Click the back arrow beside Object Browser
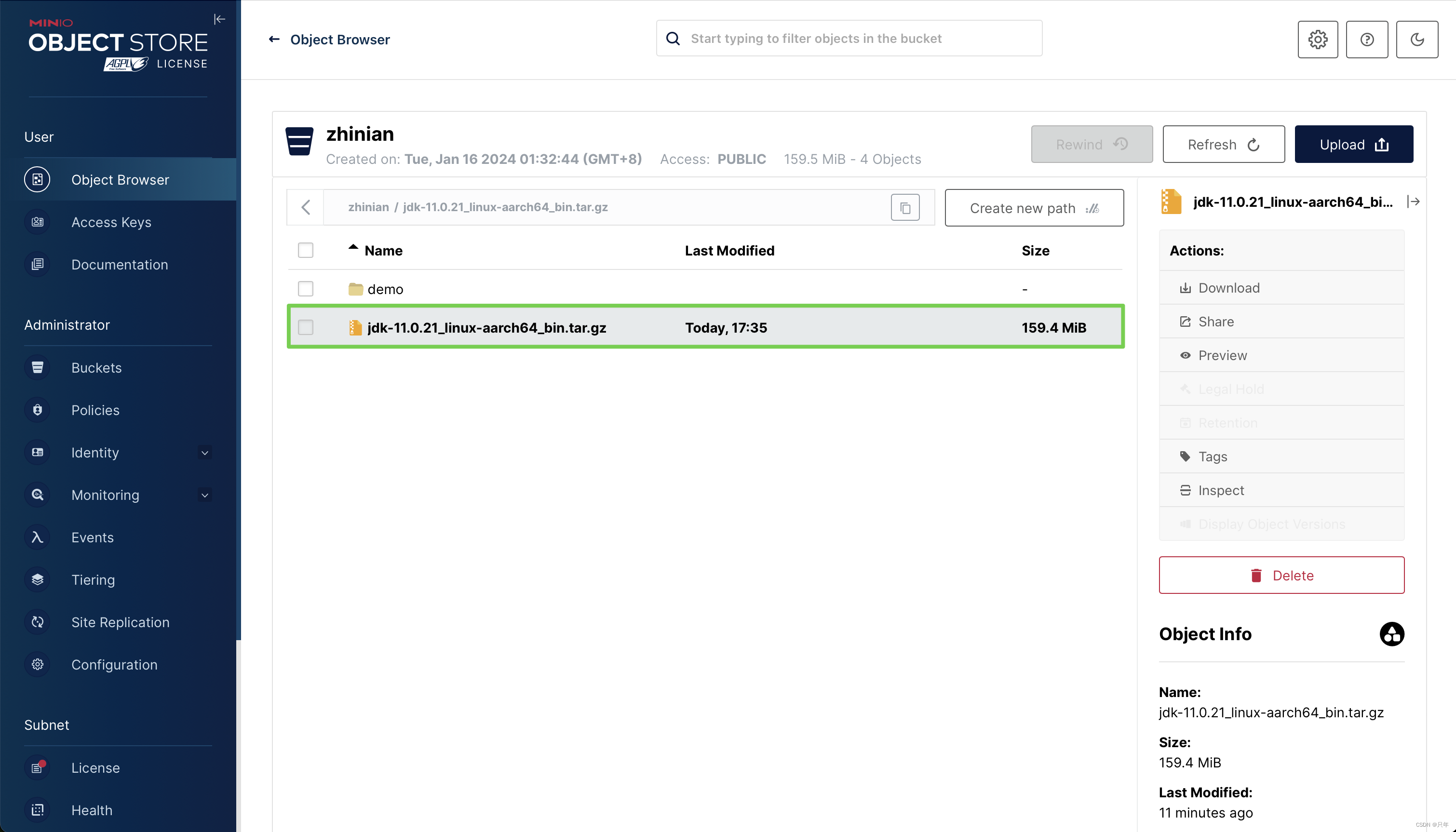 [x=274, y=39]
